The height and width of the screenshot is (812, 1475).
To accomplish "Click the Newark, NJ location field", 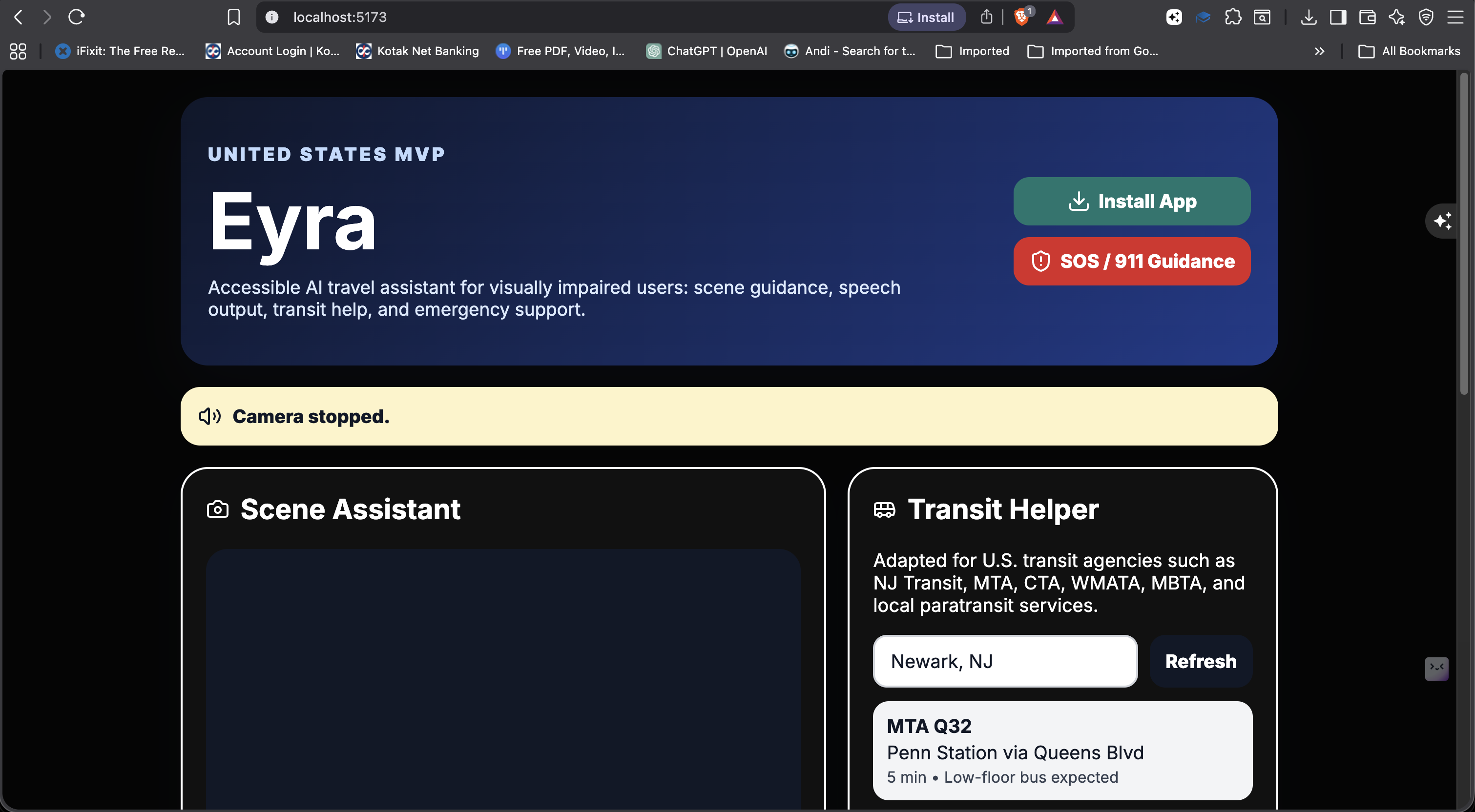I will (1005, 661).
